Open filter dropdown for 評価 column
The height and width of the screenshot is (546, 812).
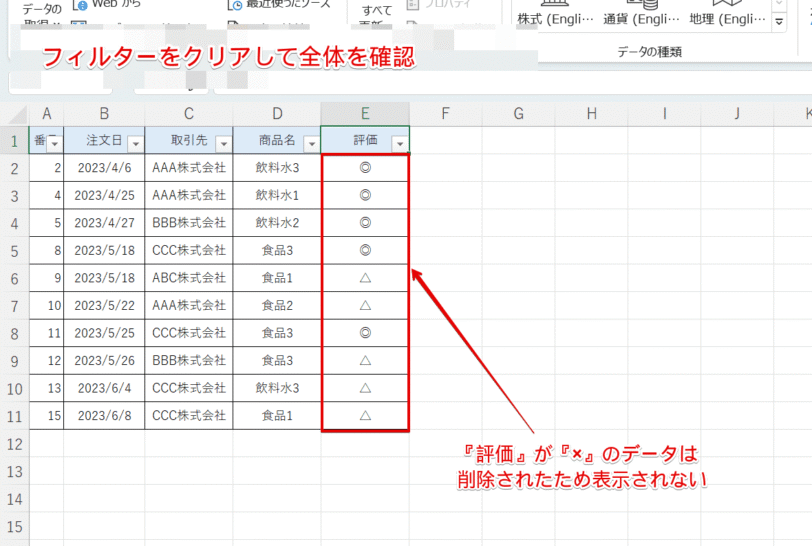point(400,144)
